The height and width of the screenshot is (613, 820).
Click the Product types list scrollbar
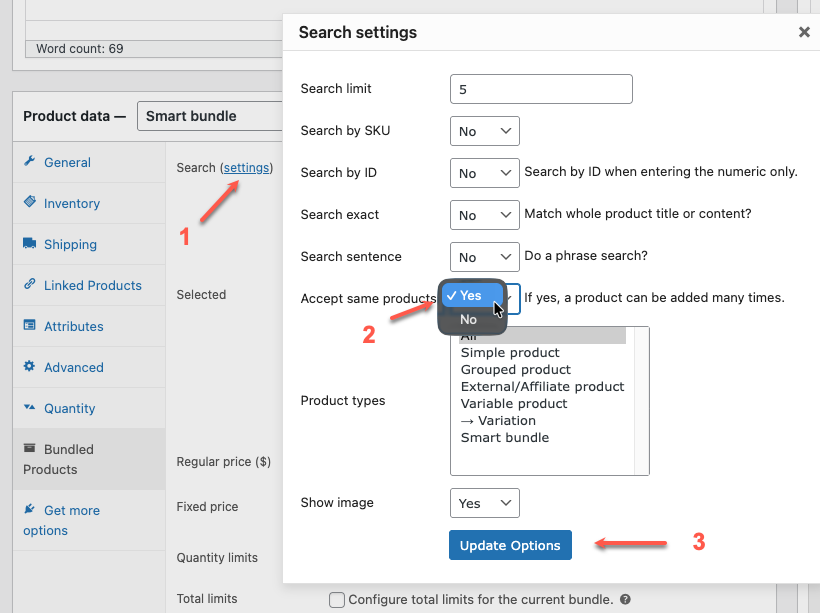(x=642, y=401)
